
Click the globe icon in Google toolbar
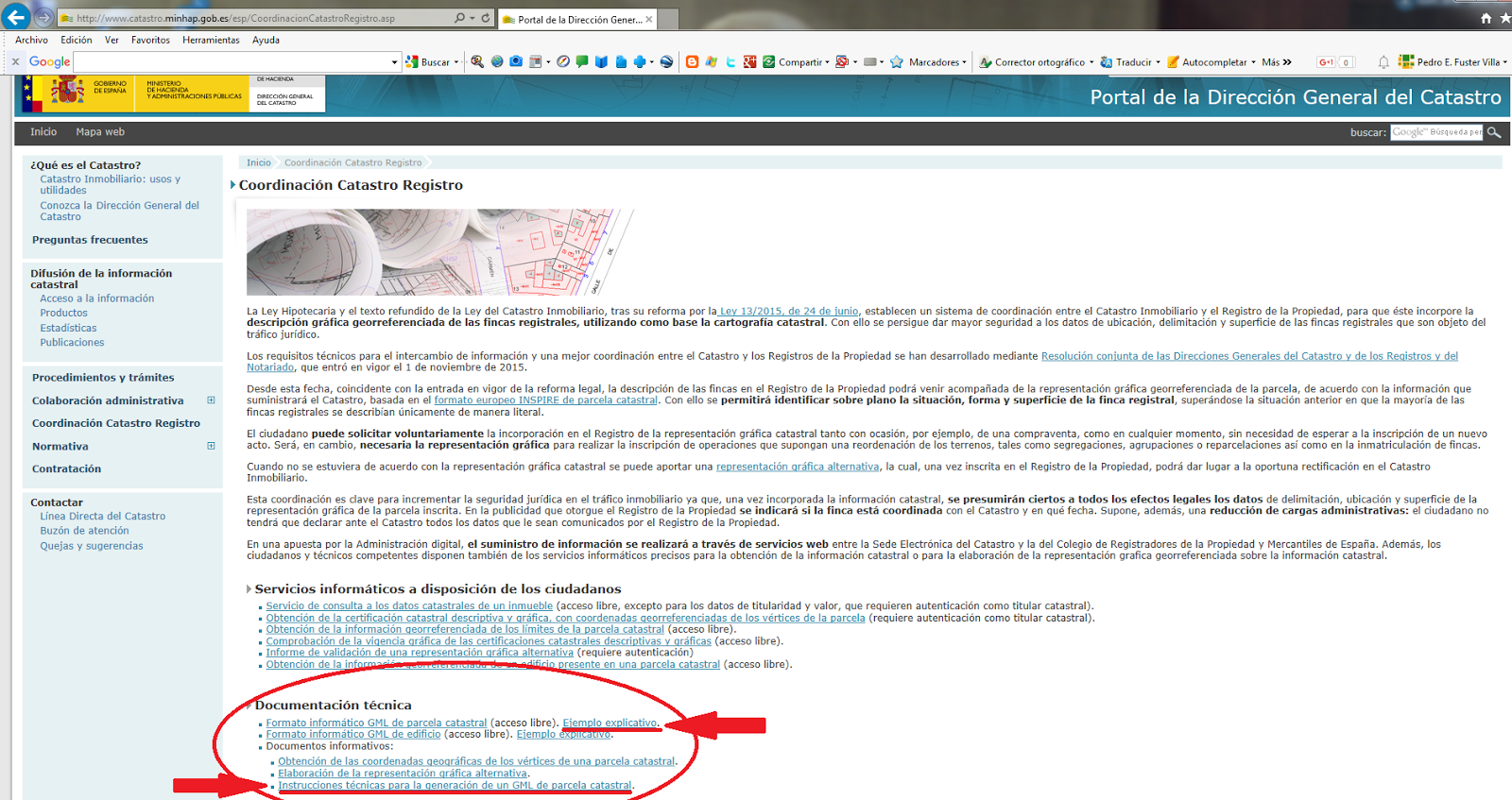[497, 61]
